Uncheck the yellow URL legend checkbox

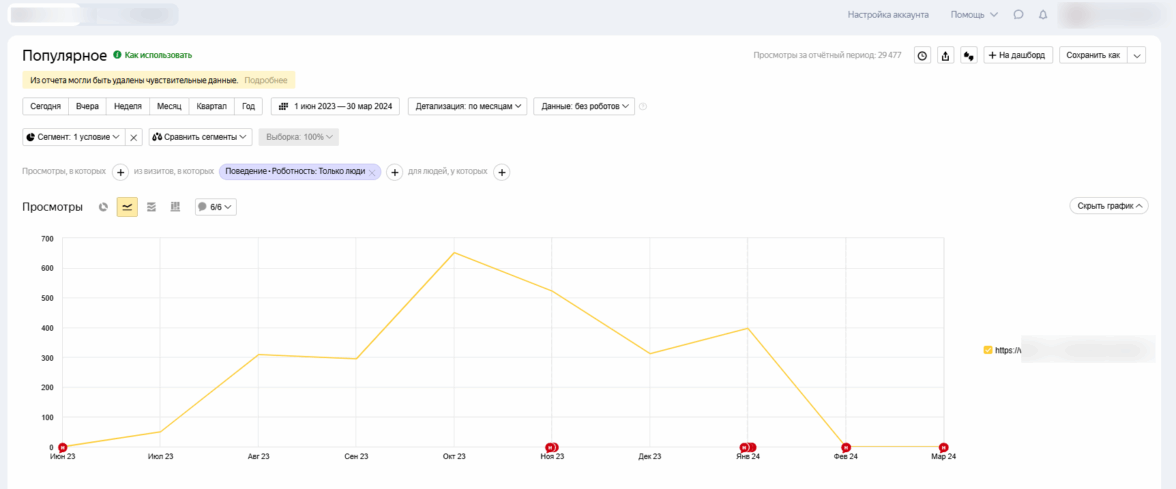coord(988,350)
